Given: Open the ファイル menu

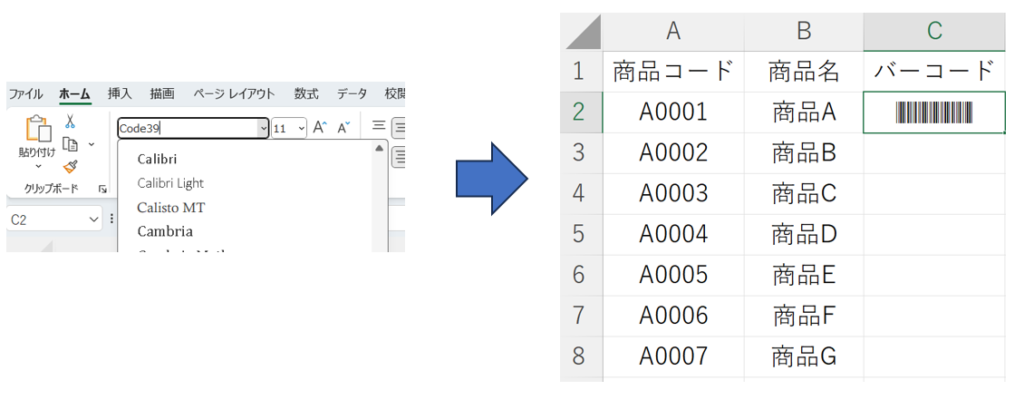Looking at the screenshot, I should tap(26, 94).
